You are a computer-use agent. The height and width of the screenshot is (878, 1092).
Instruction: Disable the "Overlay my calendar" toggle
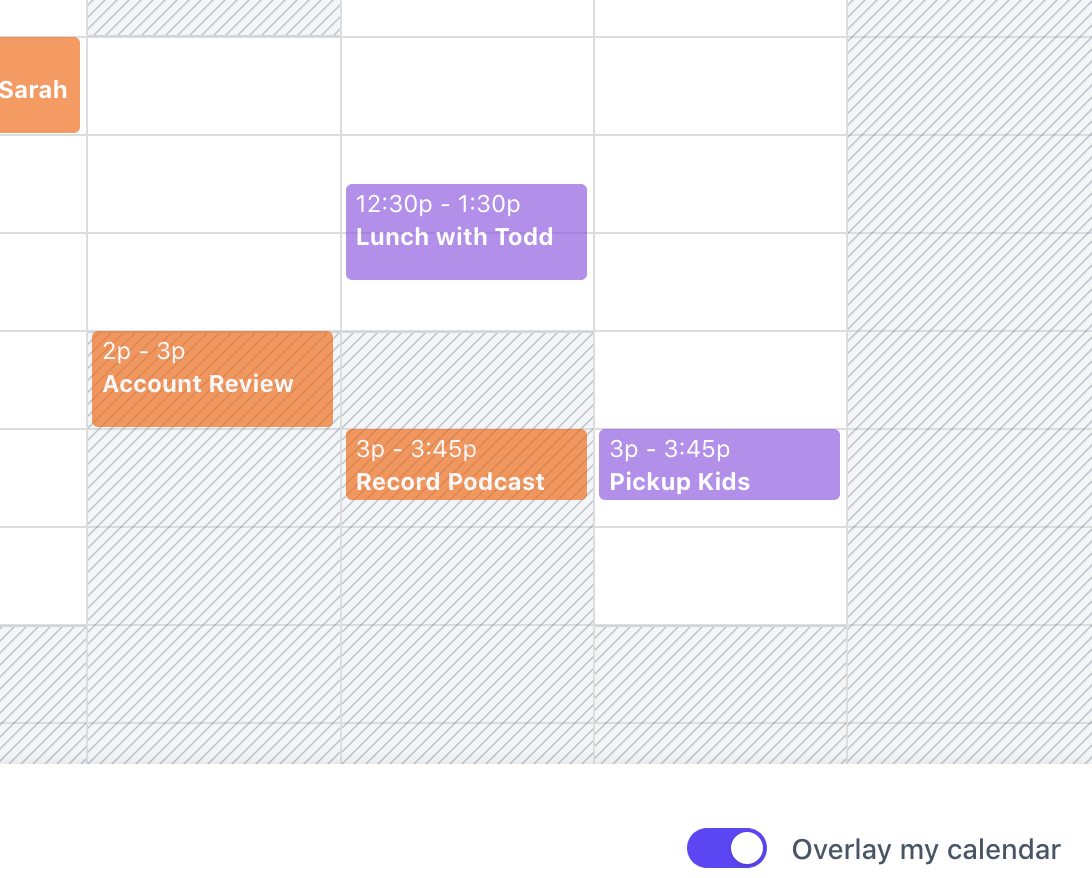[726, 847]
